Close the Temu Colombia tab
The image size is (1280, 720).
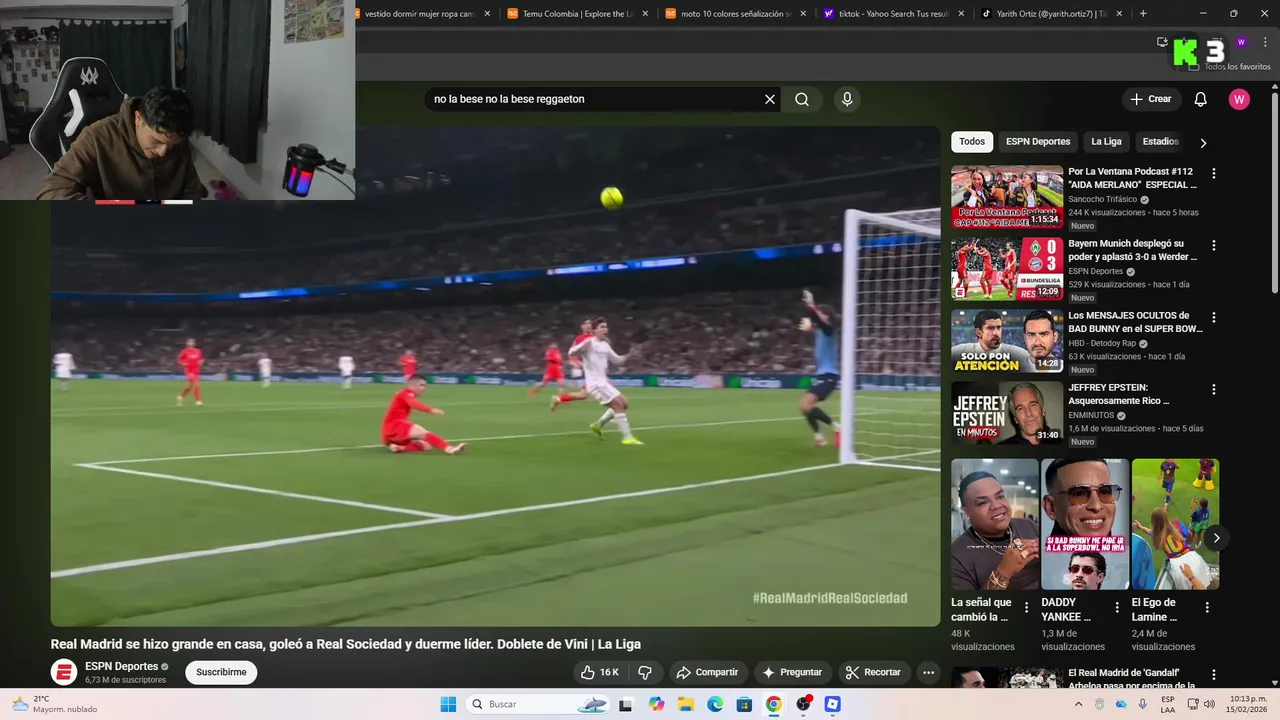[x=645, y=14]
